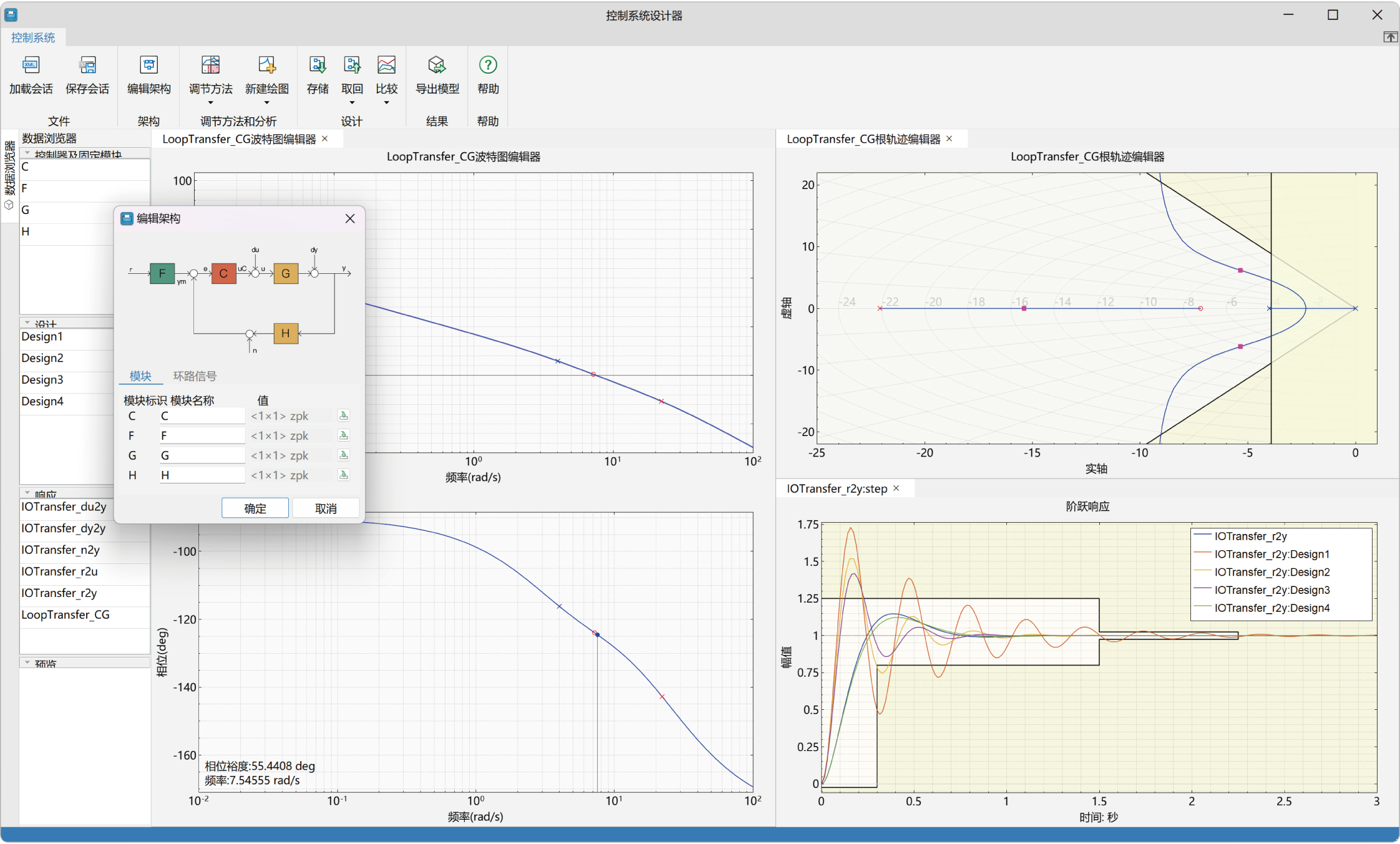Switch to the Loop Signals (环路信号) tab
This screenshot has width=1400, height=844.
pos(195,376)
